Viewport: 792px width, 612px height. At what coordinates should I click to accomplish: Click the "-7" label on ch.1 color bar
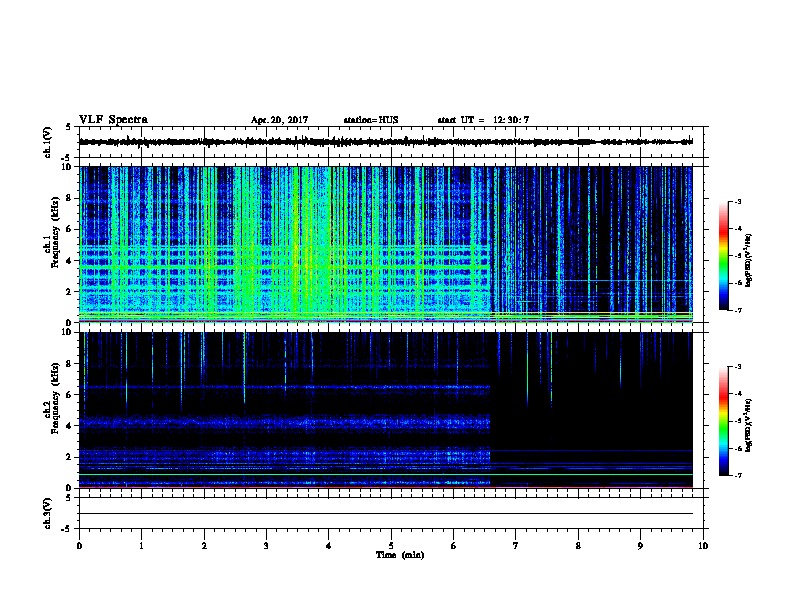(x=737, y=310)
